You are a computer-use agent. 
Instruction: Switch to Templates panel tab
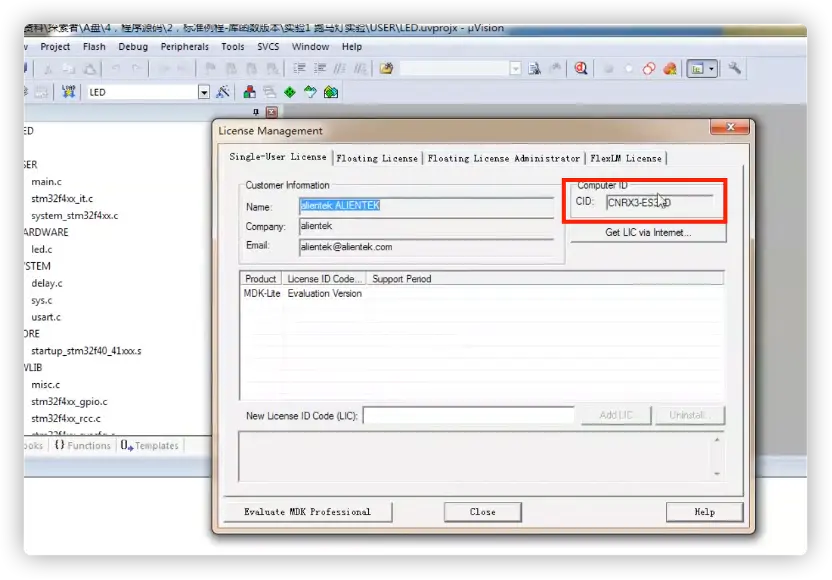pyautogui.click(x=150, y=445)
